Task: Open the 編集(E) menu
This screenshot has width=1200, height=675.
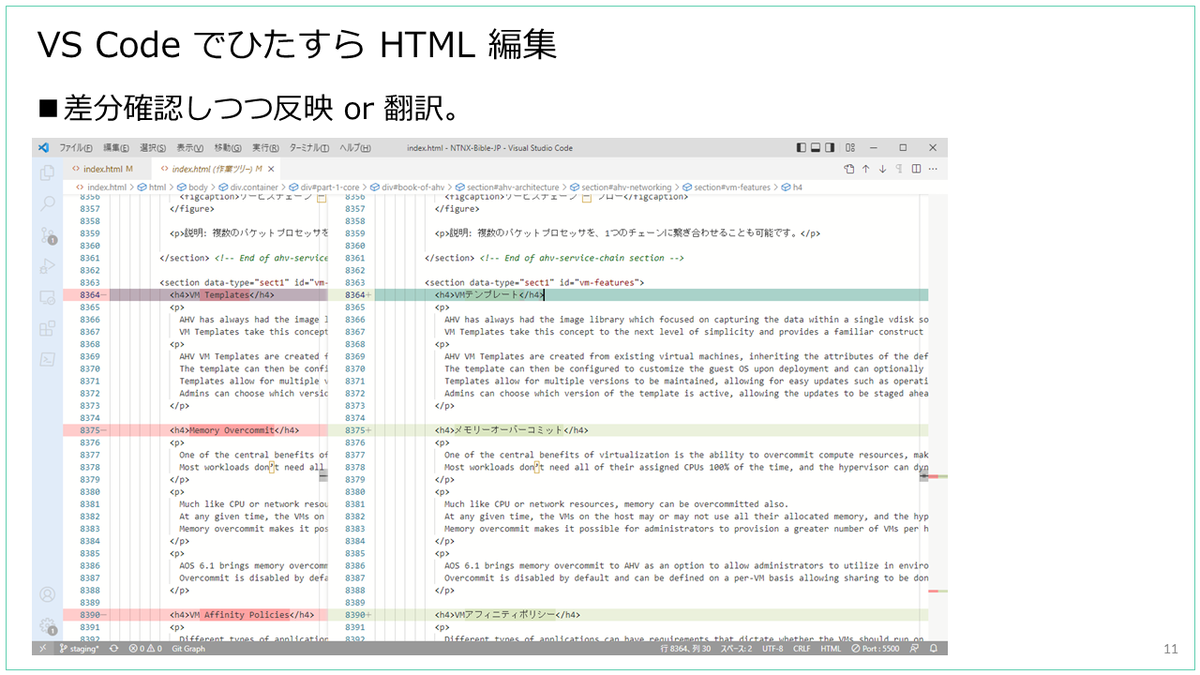Action: click(117, 148)
